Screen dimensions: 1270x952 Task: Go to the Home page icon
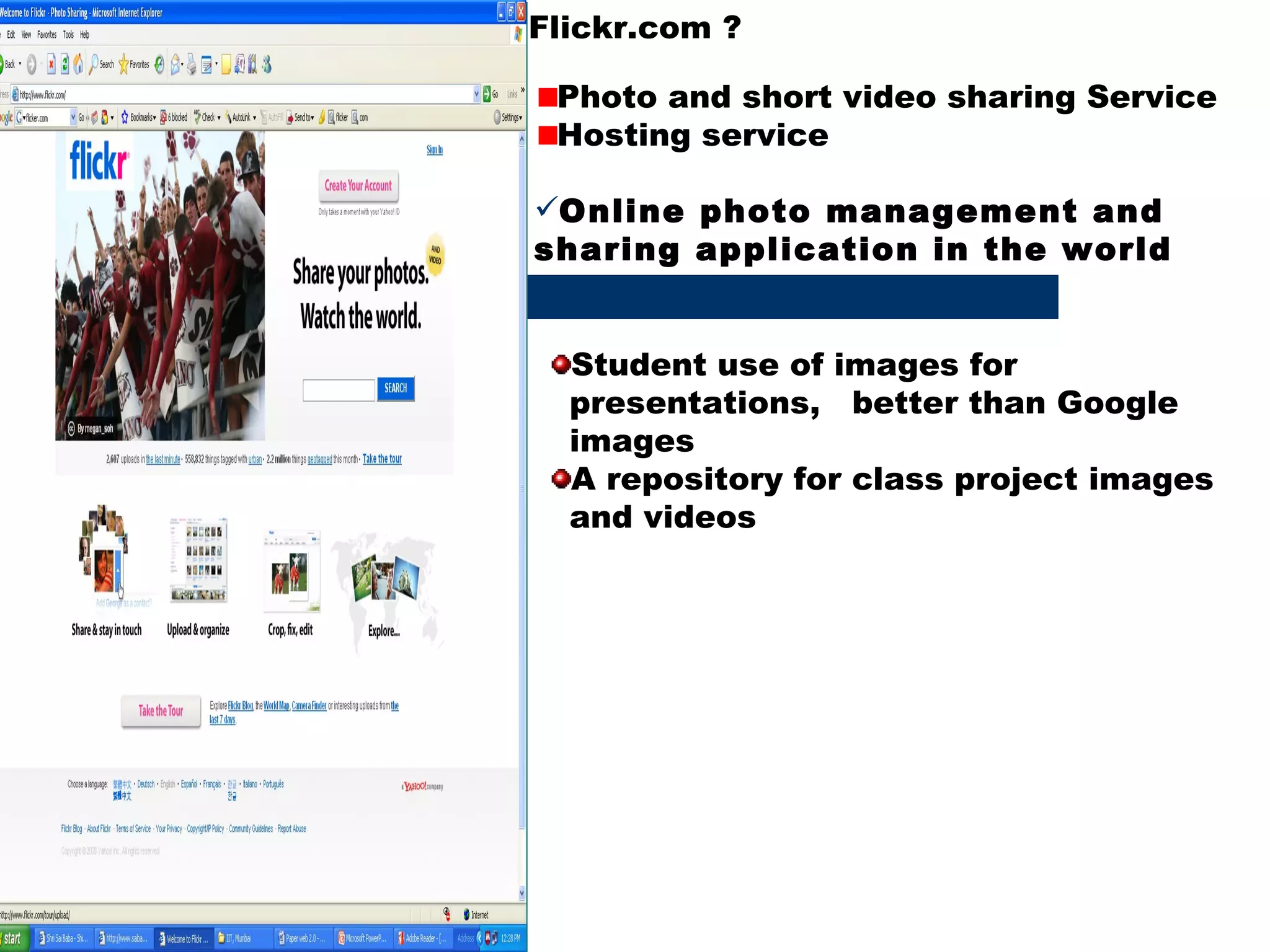[x=78, y=64]
